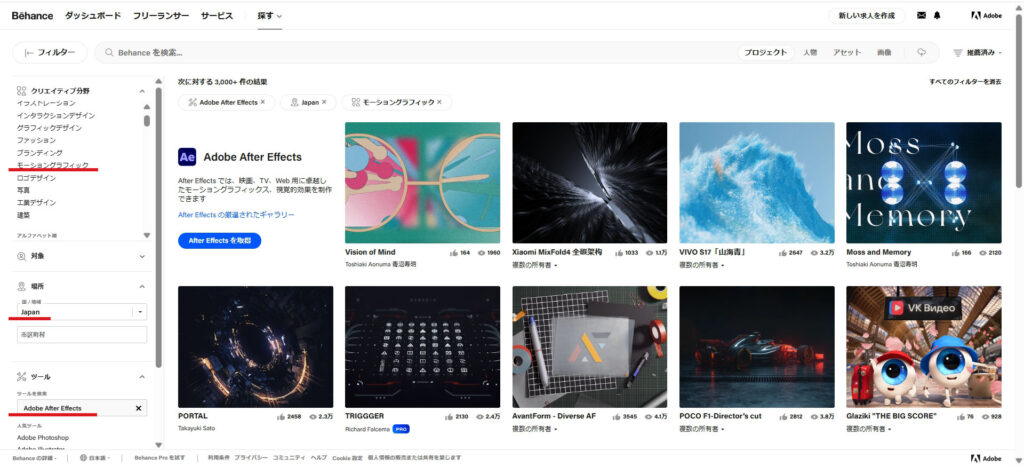Click the After Effects を取得 button
This screenshot has width=1024, height=466.
pyautogui.click(x=219, y=240)
